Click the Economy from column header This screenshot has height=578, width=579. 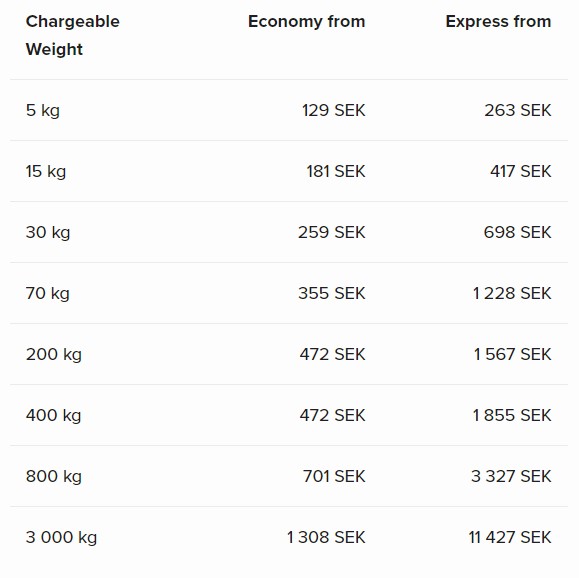[x=306, y=21]
